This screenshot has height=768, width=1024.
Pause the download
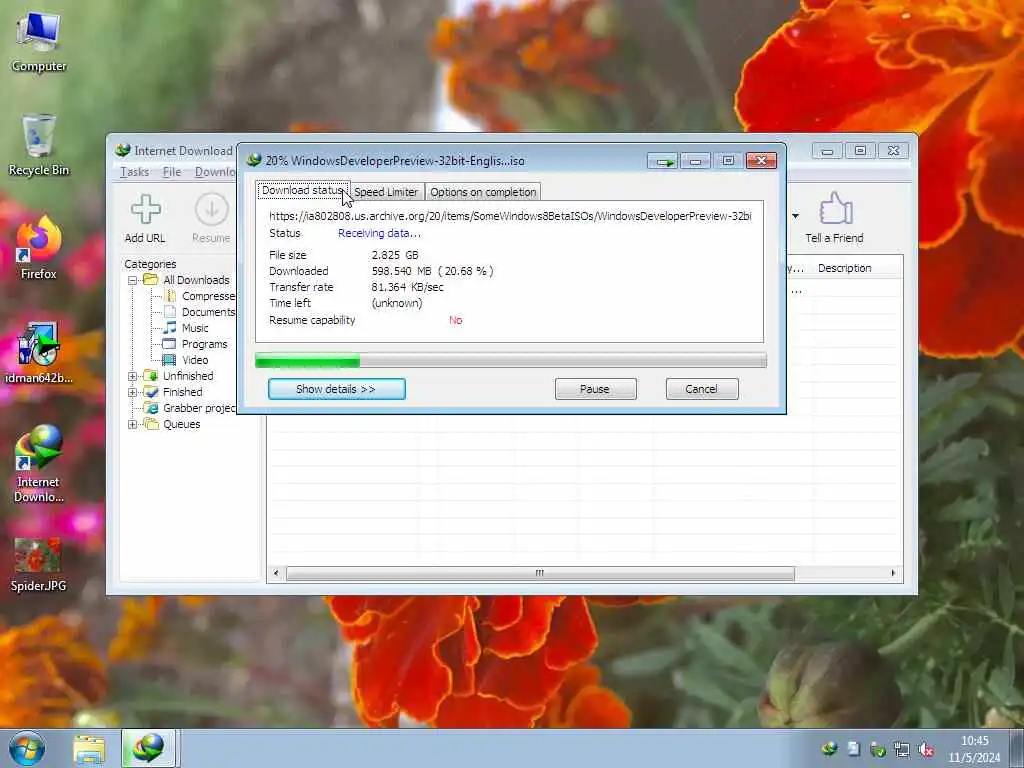(596, 389)
